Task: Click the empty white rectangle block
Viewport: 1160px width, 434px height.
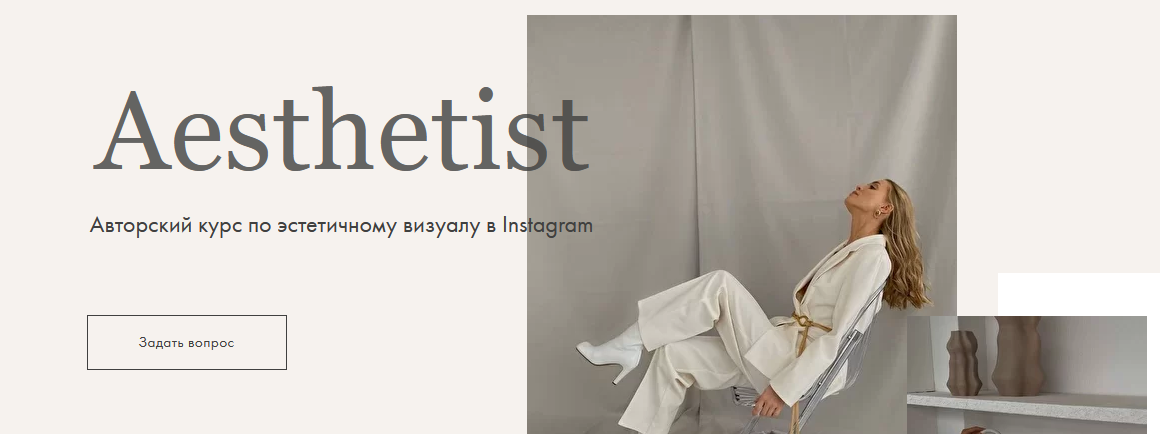Action: click(x=1079, y=294)
